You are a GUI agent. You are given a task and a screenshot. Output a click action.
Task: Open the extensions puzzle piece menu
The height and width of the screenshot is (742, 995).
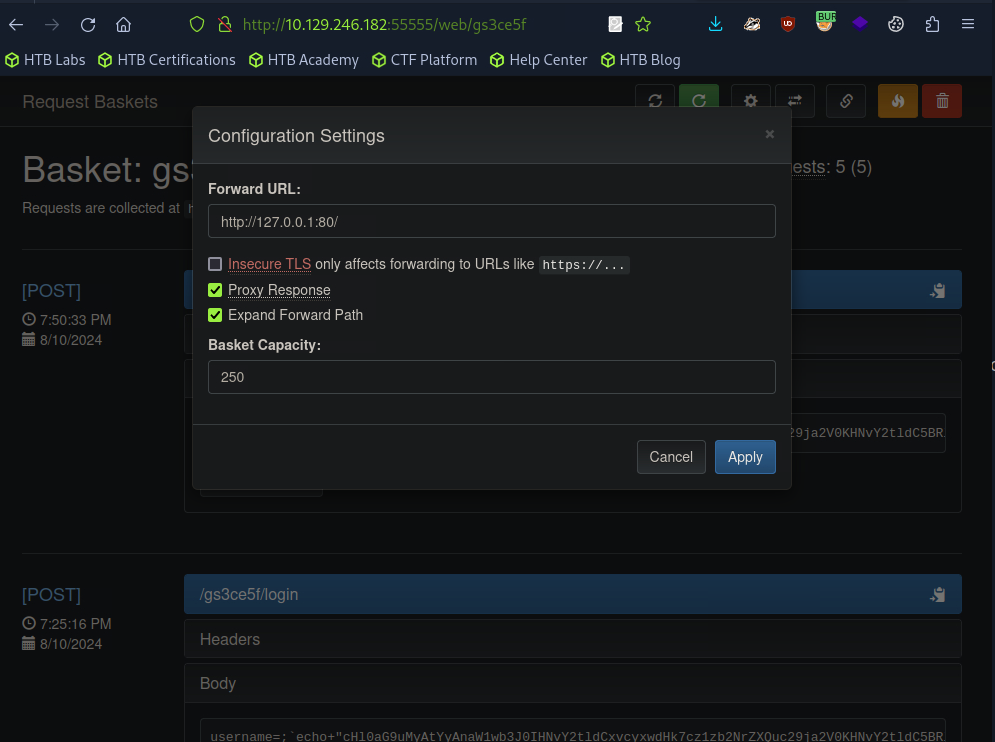click(932, 25)
